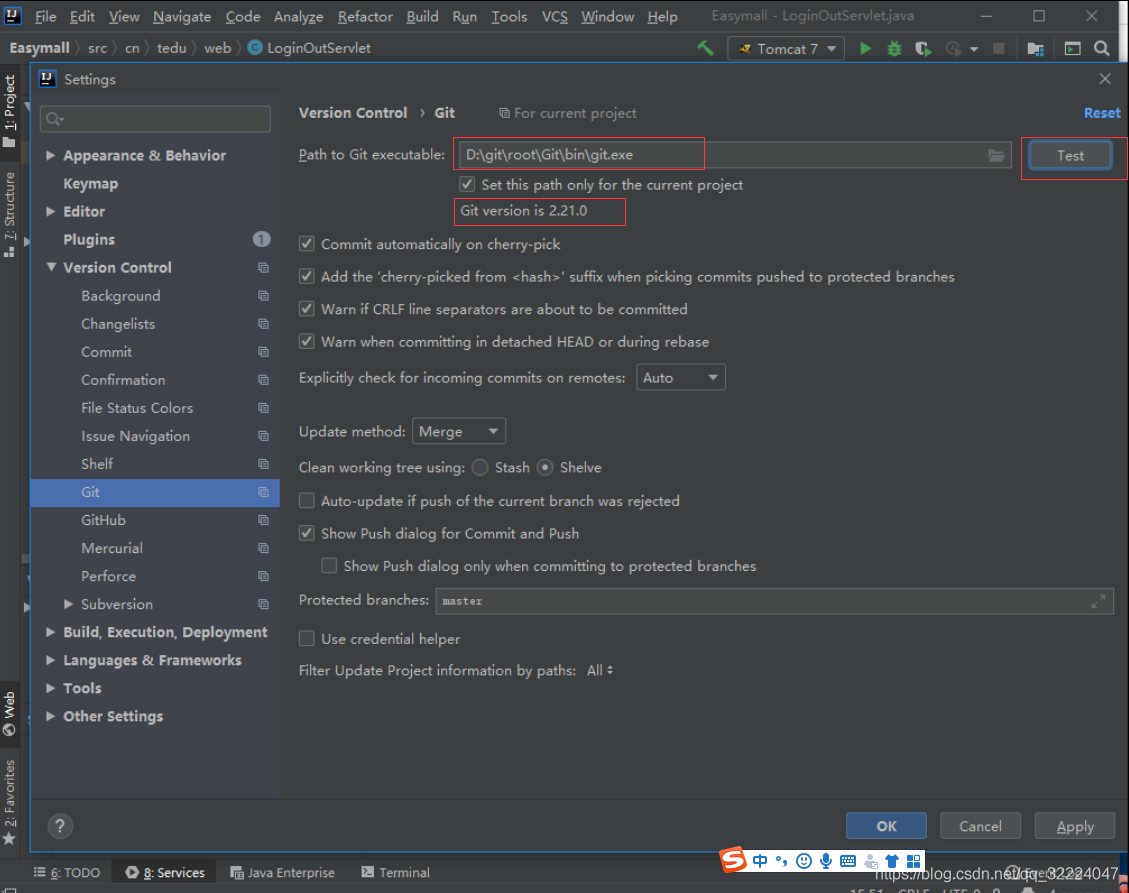
Task: Toggle 'Set this path only for the current project'
Action: [467, 184]
